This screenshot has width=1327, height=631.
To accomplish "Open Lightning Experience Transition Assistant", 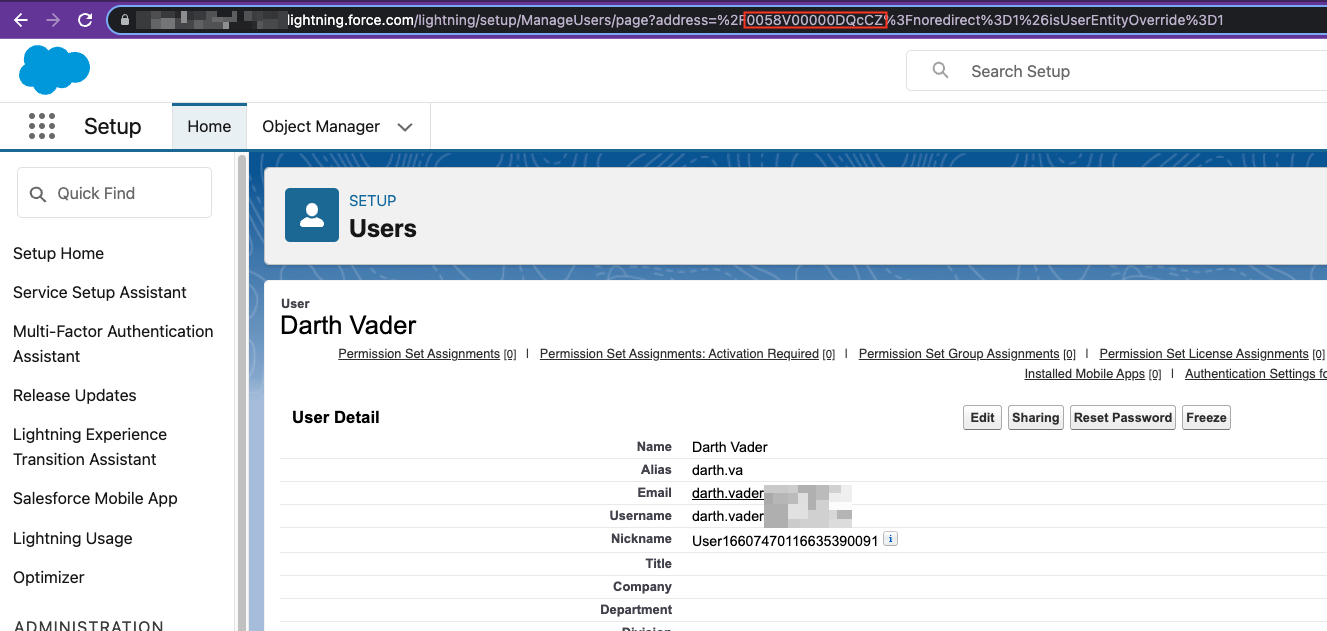I will coord(90,446).
